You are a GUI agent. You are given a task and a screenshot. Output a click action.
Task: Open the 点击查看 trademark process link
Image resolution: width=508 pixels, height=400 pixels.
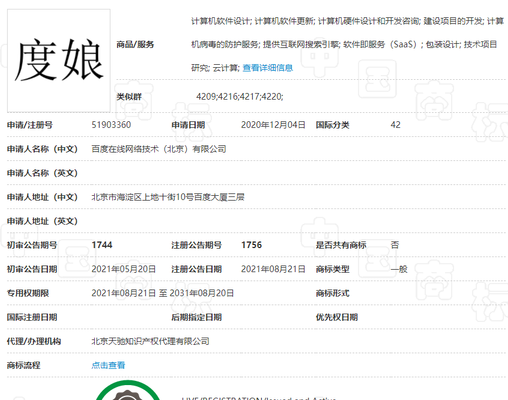point(108,365)
